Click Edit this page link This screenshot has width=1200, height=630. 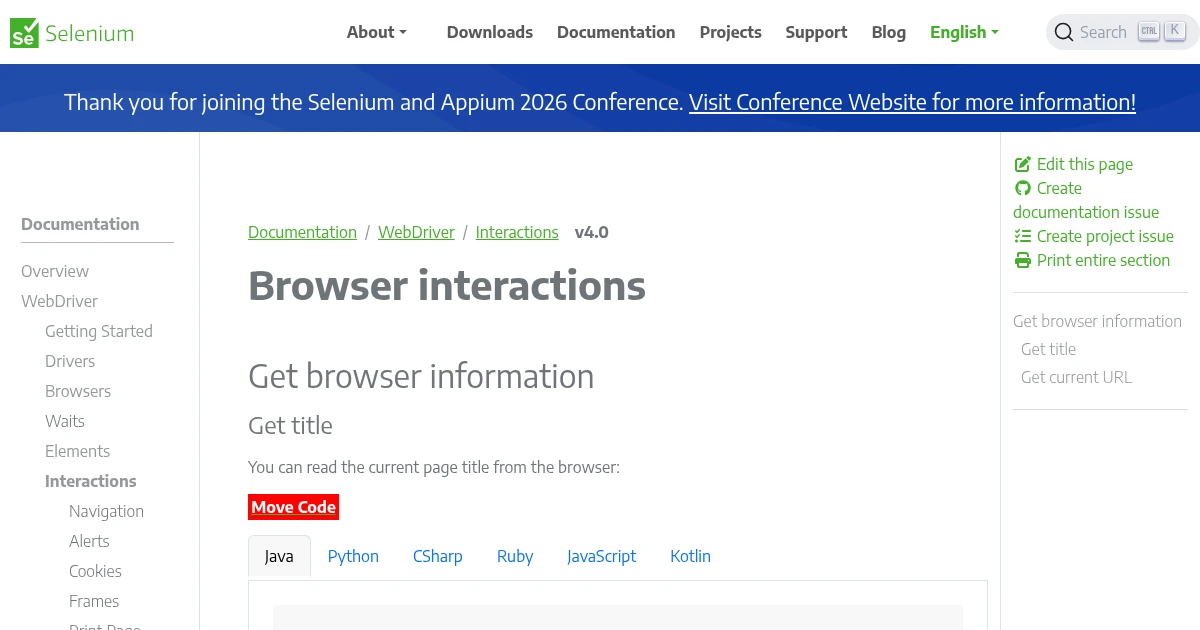point(1084,164)
